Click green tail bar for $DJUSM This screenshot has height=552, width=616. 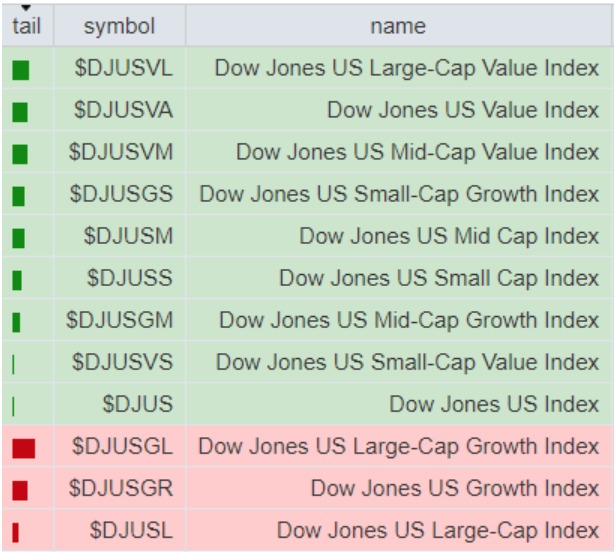(19, 238)
